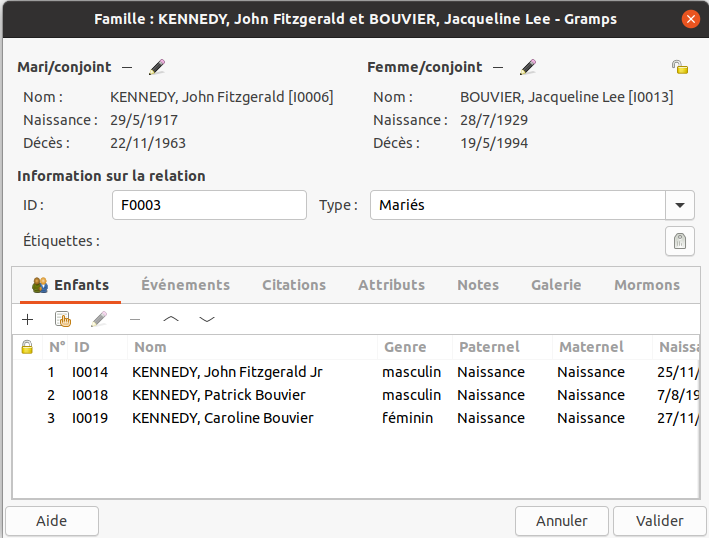This screenshot has height=538, width=709.
Task: Open the Notes tab
Action: point(478,285)
